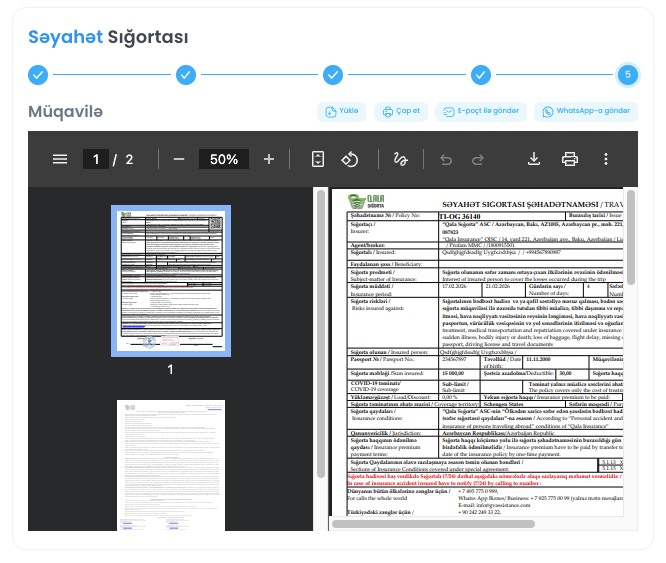The image size is (666, 563).
Task: Click the fit to page icon
Action: tap(318, 159)
